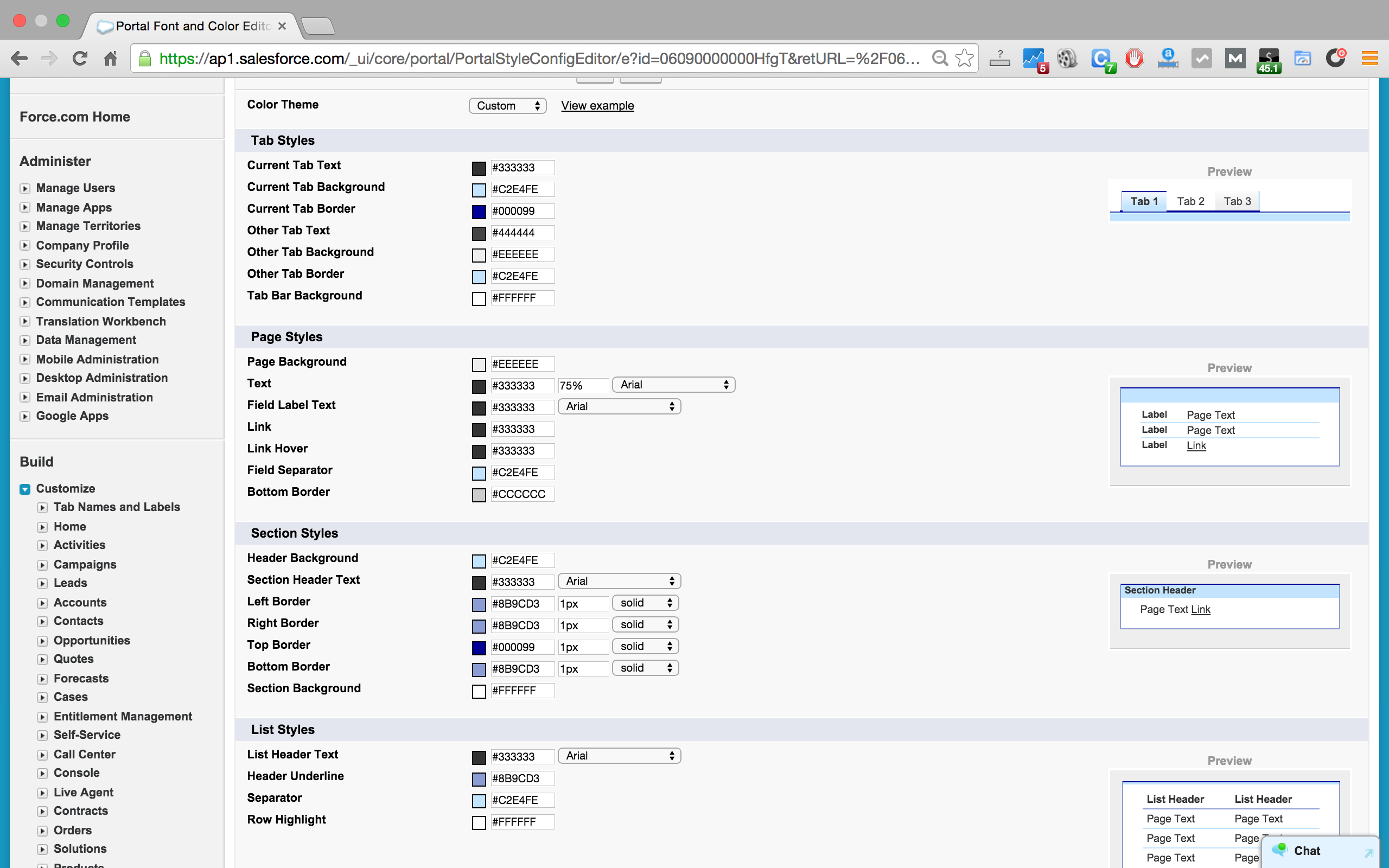Open the Chat widget
Viewport: 1389px width, 868px height.
coord(1320,851)
